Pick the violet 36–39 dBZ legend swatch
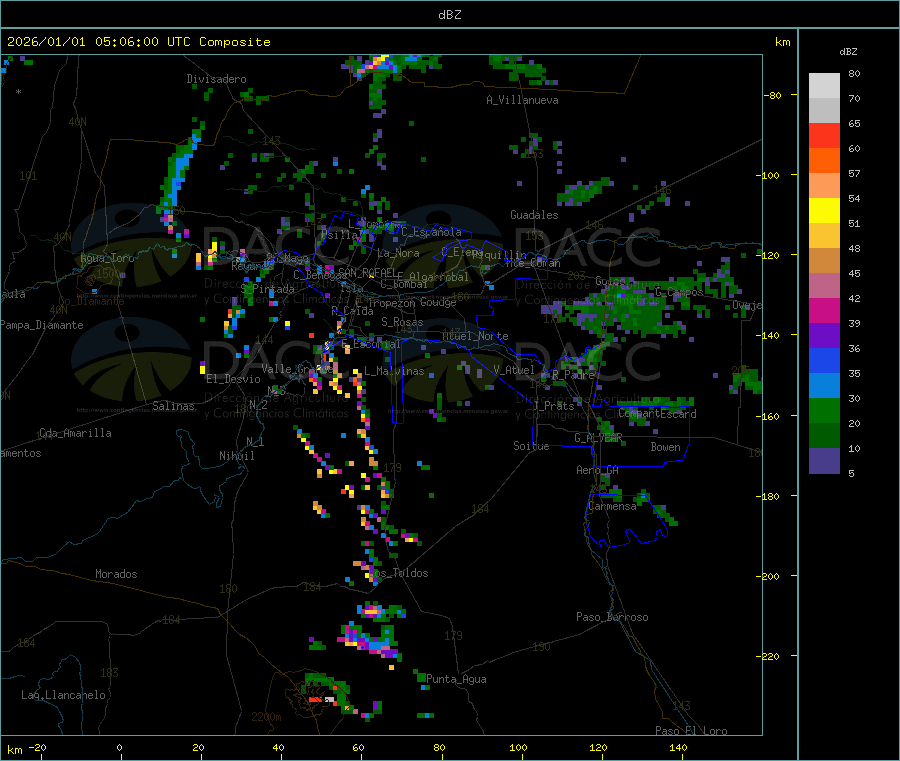Viewport: 900px width, 761px height. tap(824, 336)
